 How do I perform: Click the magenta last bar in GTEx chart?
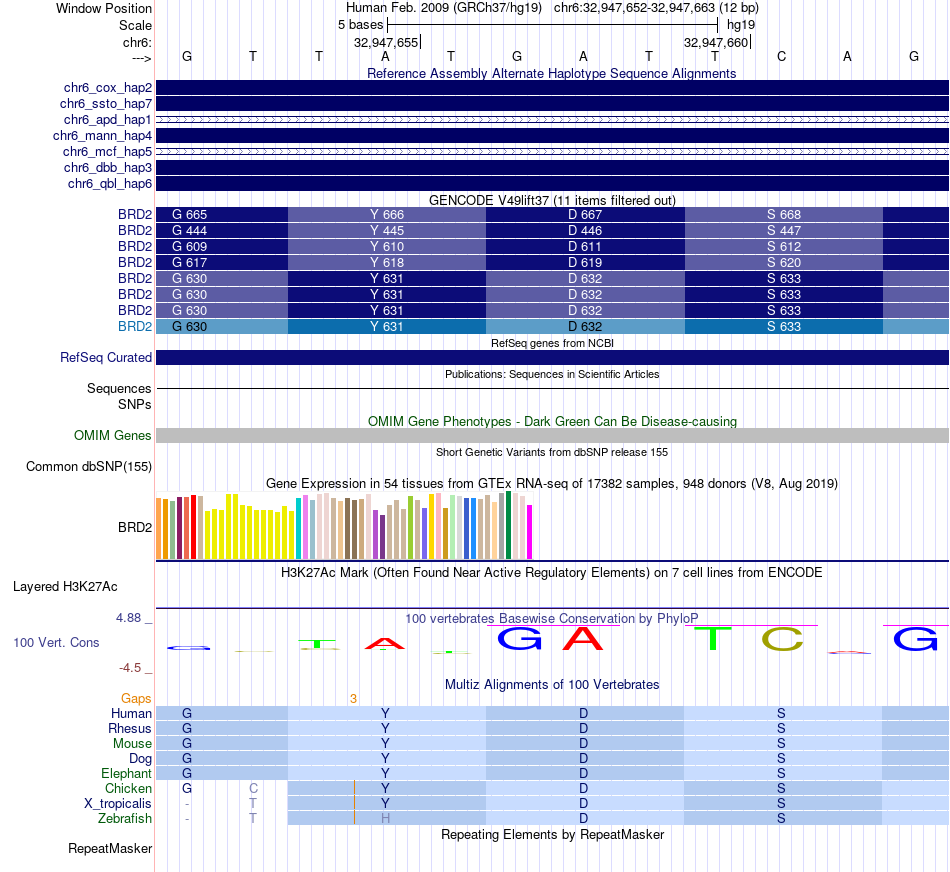point(530,531)
